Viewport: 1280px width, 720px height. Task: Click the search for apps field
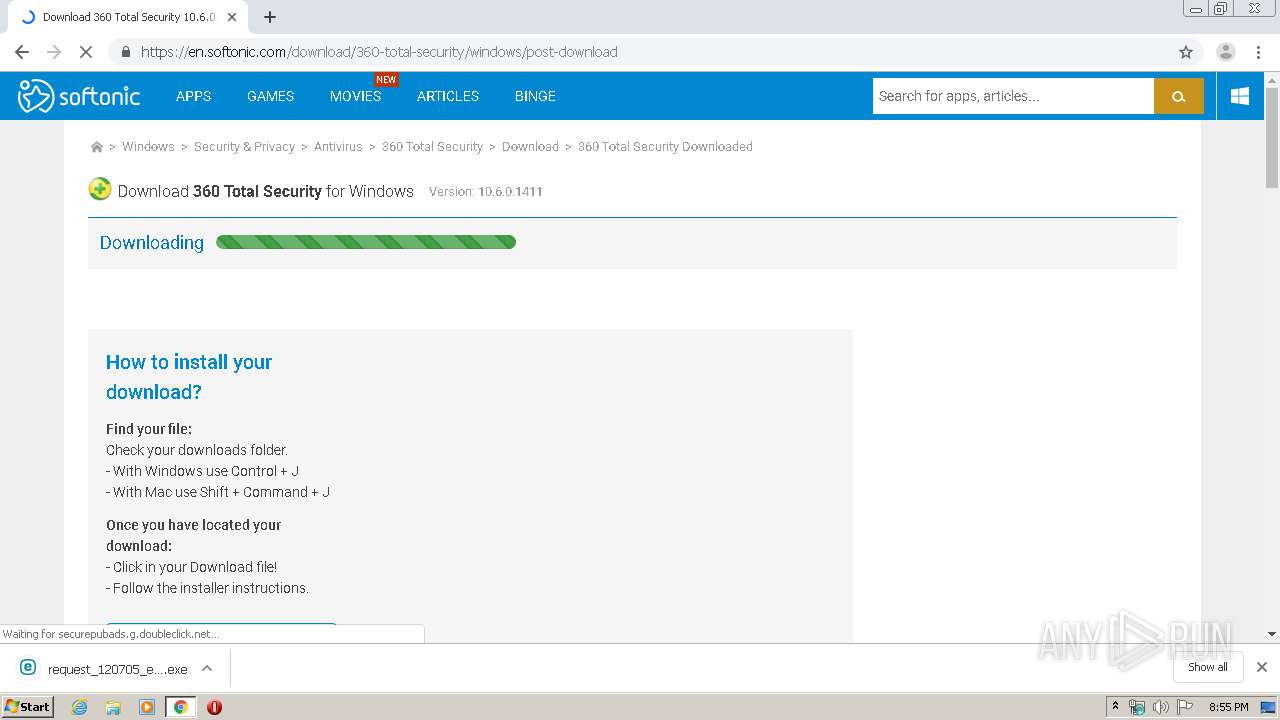point(1013,96)
